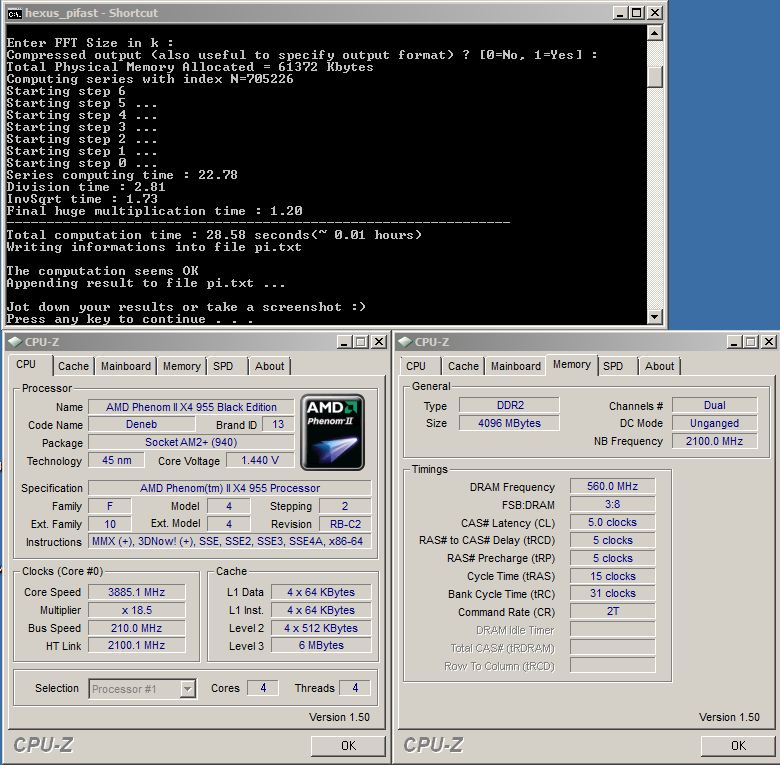
Task: Click the L1 Data cache value
Action: tap(321, 592)
